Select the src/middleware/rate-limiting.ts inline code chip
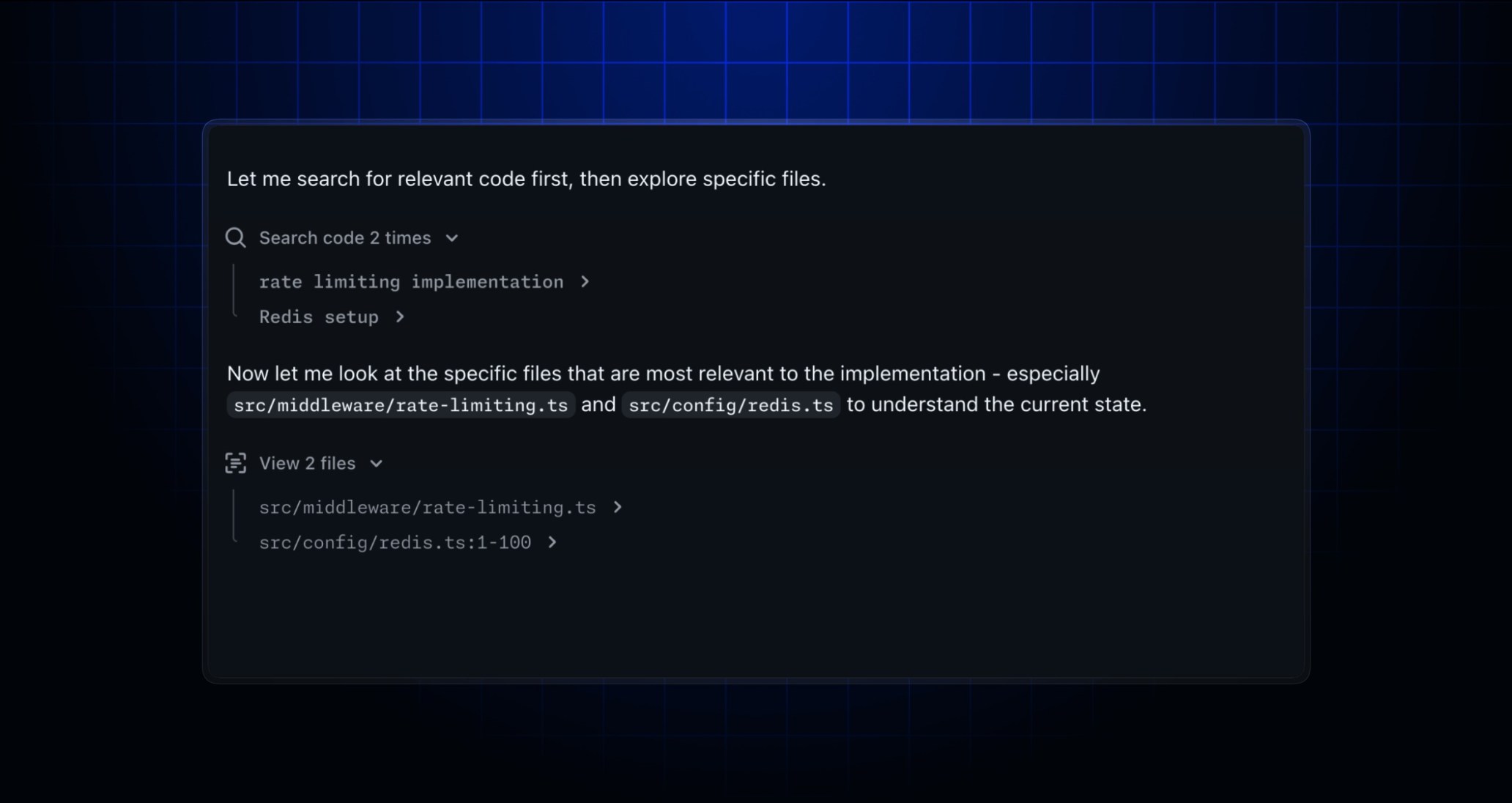Image resolution: width=1512 pixels, height=803 pixels. (x=400, y=404)
